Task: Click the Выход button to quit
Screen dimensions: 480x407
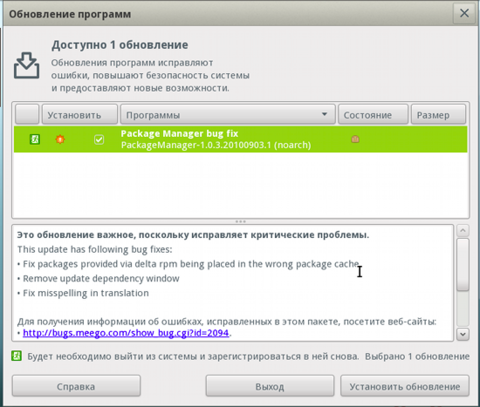Action: click(270, 386)
